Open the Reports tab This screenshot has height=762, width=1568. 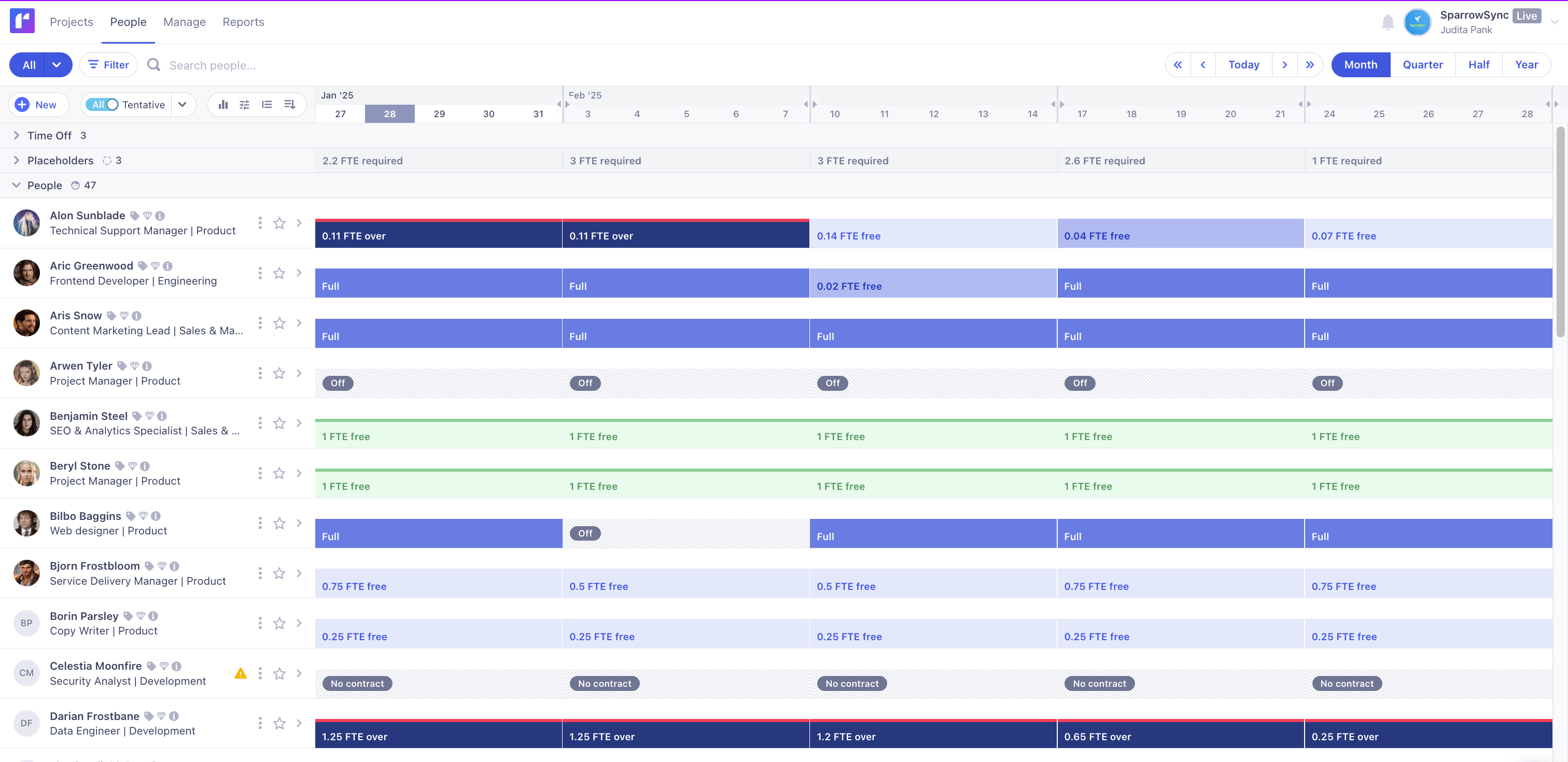243,22
